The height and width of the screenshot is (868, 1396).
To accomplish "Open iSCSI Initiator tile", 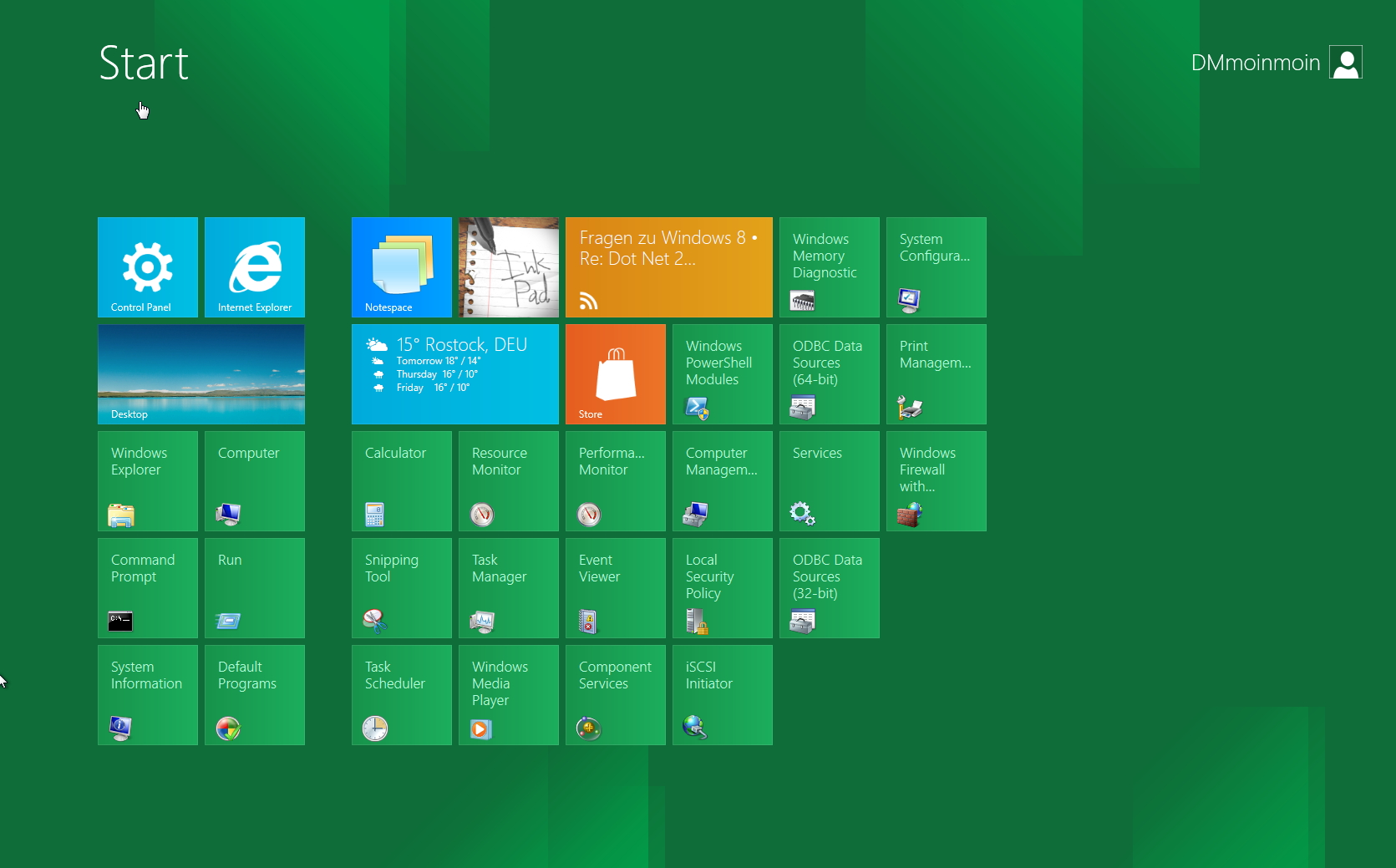I will (723, 695).
